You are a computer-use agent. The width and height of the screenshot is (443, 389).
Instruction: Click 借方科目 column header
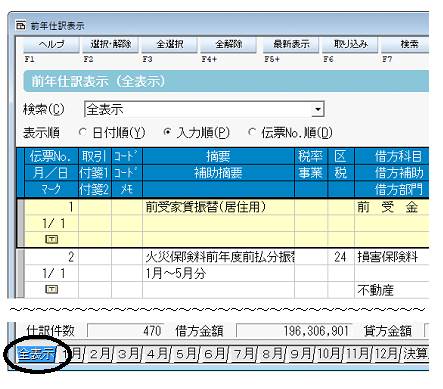click(x=392, y=156)
